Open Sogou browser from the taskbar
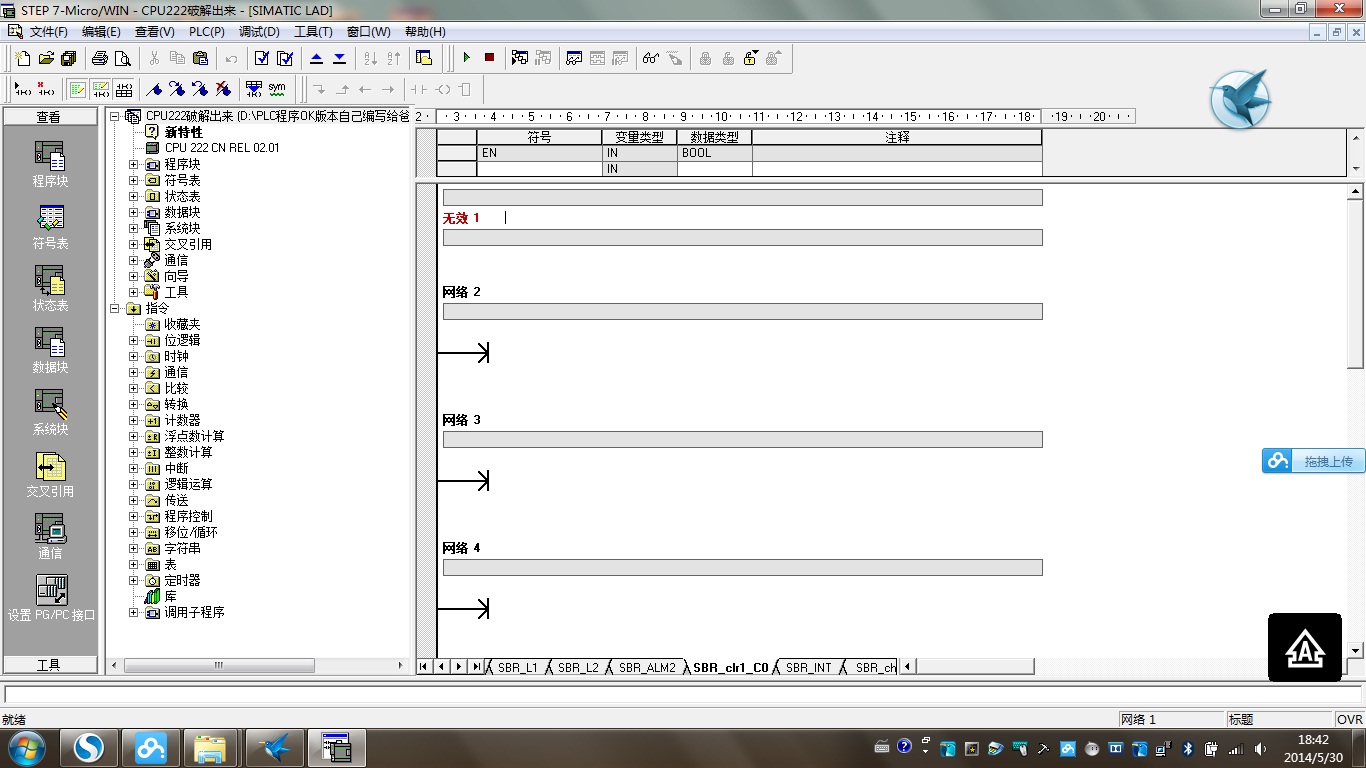This screenshot has height=768, width=1366. pyautogui.click(x=89, y=747)
